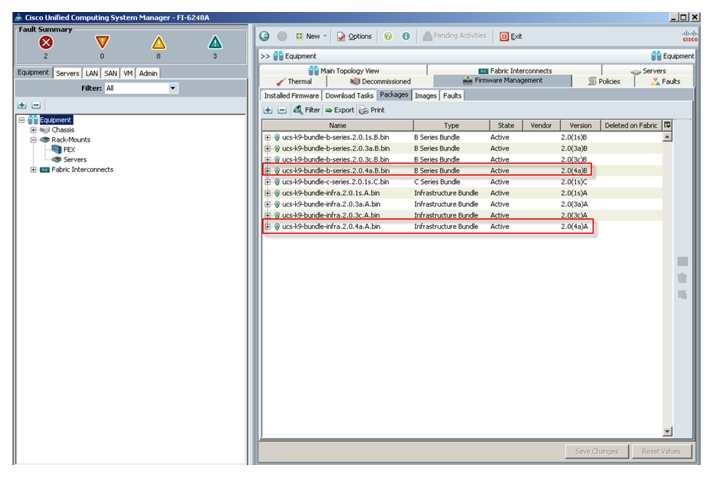Switch to the LAN navigation tab
This screenshot has height=478, width=714.
pyautogui.click(x=92, y=73)
